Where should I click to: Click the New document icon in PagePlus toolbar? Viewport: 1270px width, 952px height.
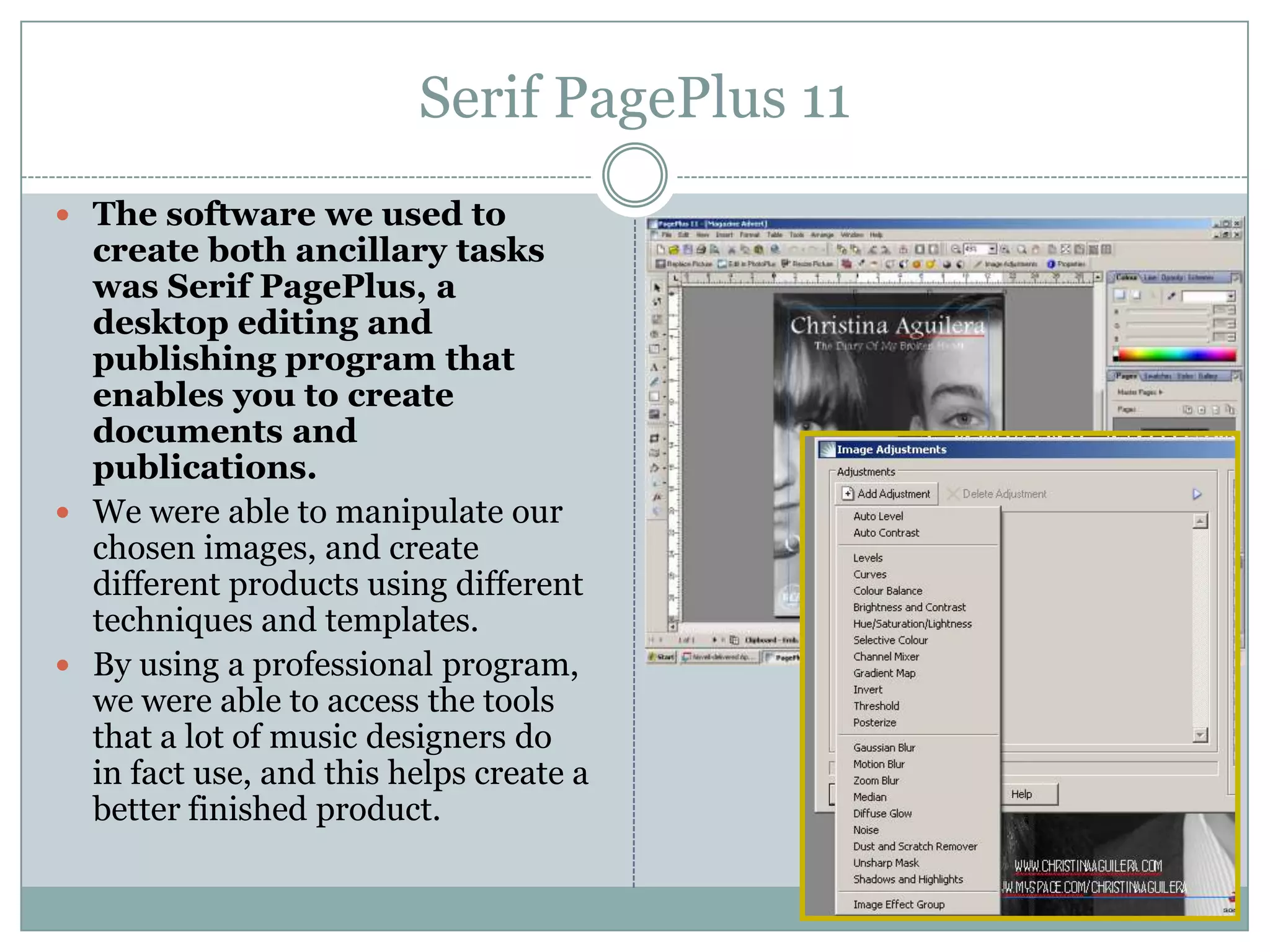(x=660, y=249)
